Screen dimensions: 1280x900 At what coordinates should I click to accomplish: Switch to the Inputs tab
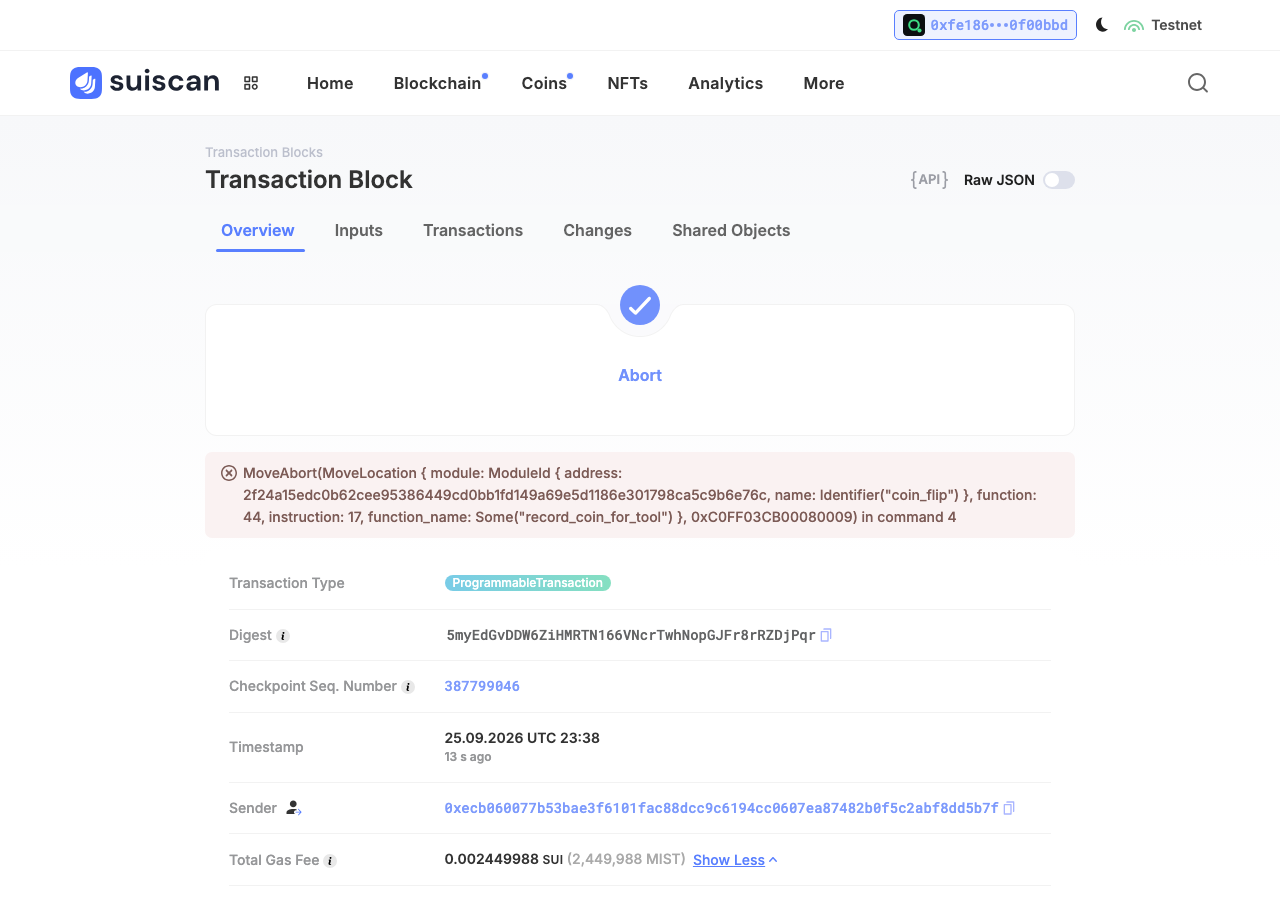(359, 230)
